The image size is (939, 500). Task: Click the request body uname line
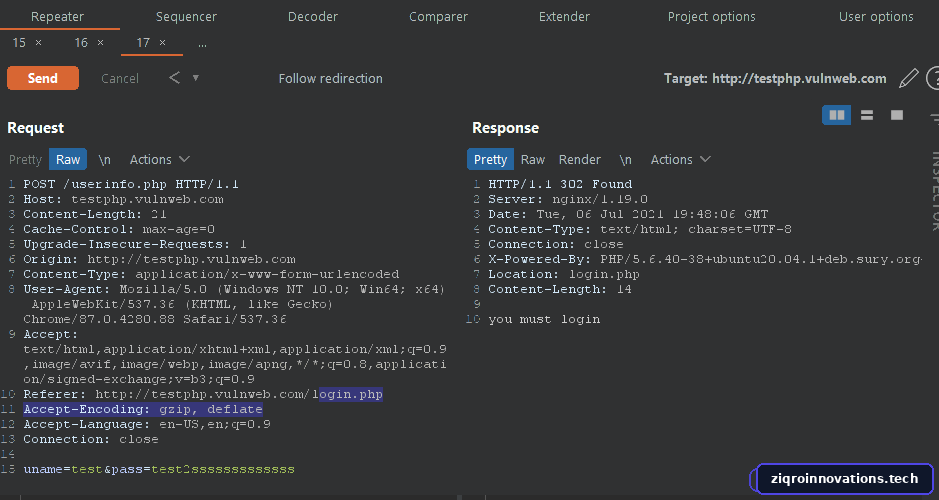159,469
